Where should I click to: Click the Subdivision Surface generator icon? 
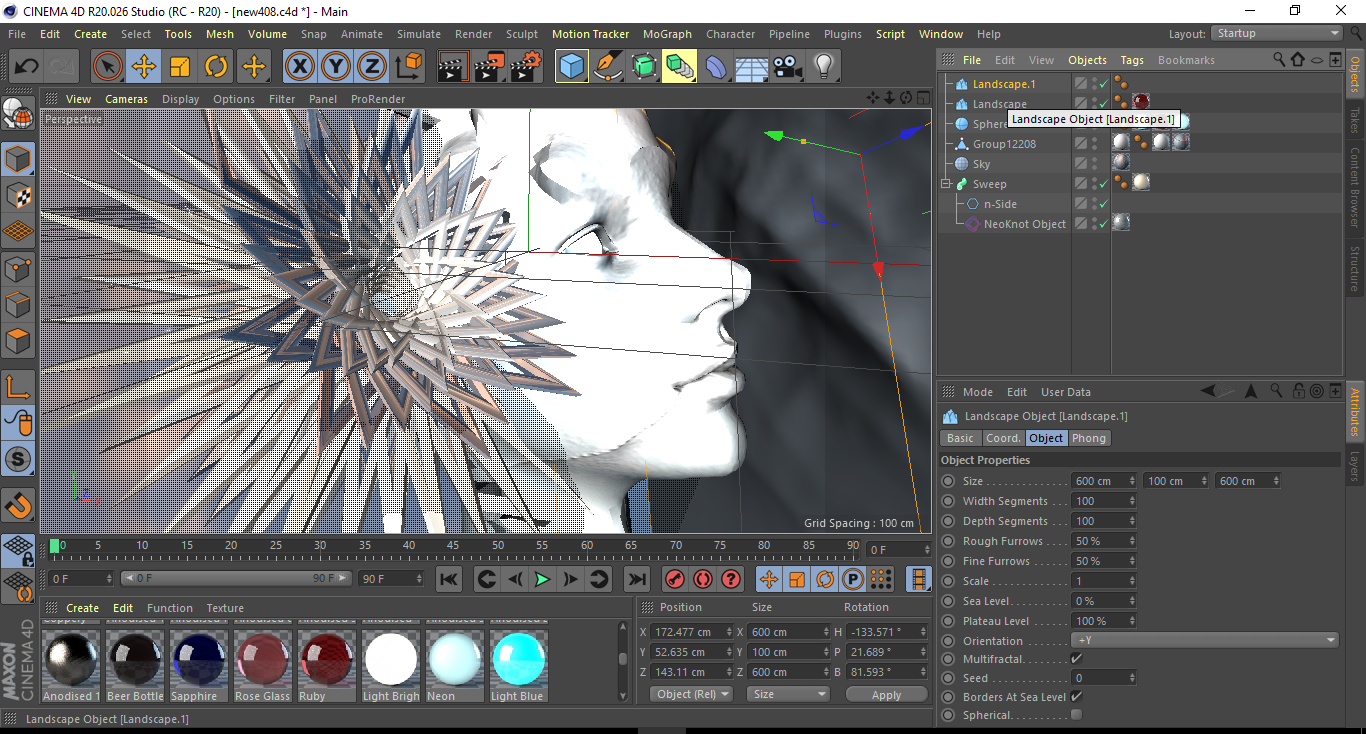tap(644, 67)
